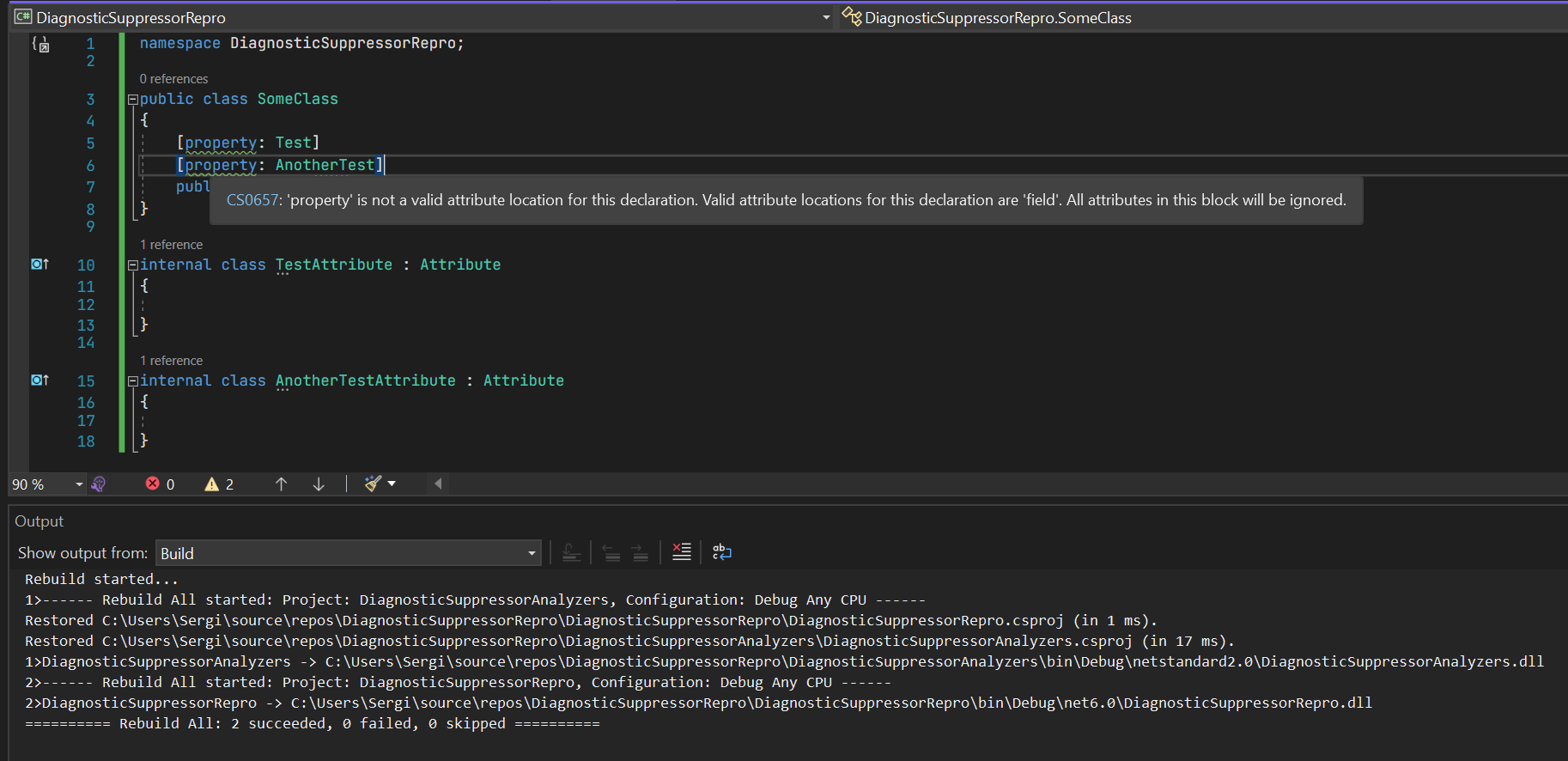
Task: Click 'property' target on line 5
Action: pos(221,143)
